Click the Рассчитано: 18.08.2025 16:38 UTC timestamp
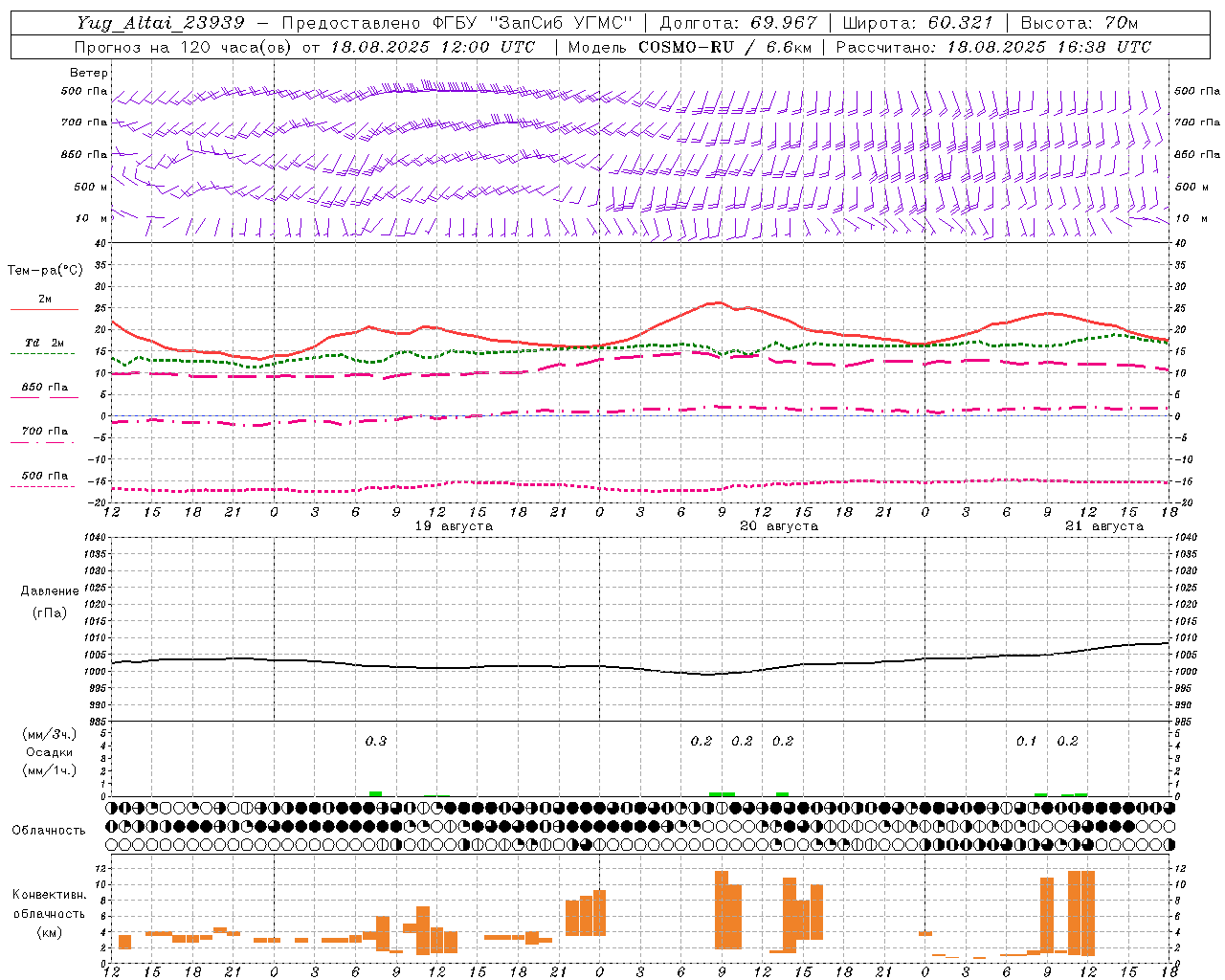The width and height of the screenshot is (1225, 980). point(993,47)
